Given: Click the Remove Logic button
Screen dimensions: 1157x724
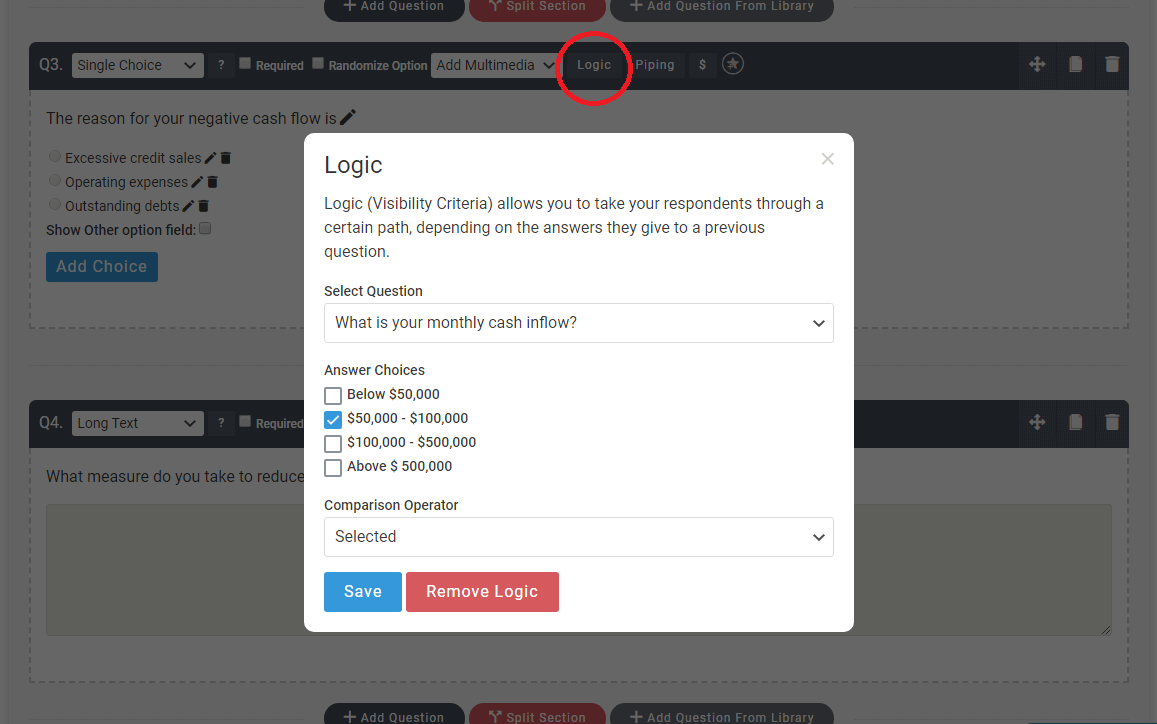Looking at the screenshot, I should click(x=482, y=592).
